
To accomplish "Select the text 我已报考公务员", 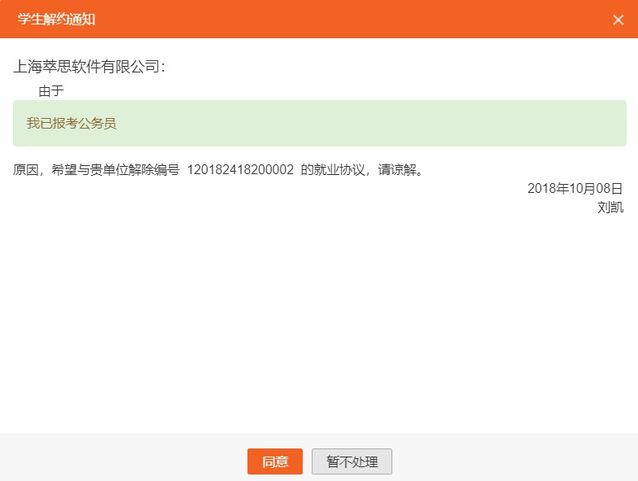I will pyautogui.click(x=71, y=123).
